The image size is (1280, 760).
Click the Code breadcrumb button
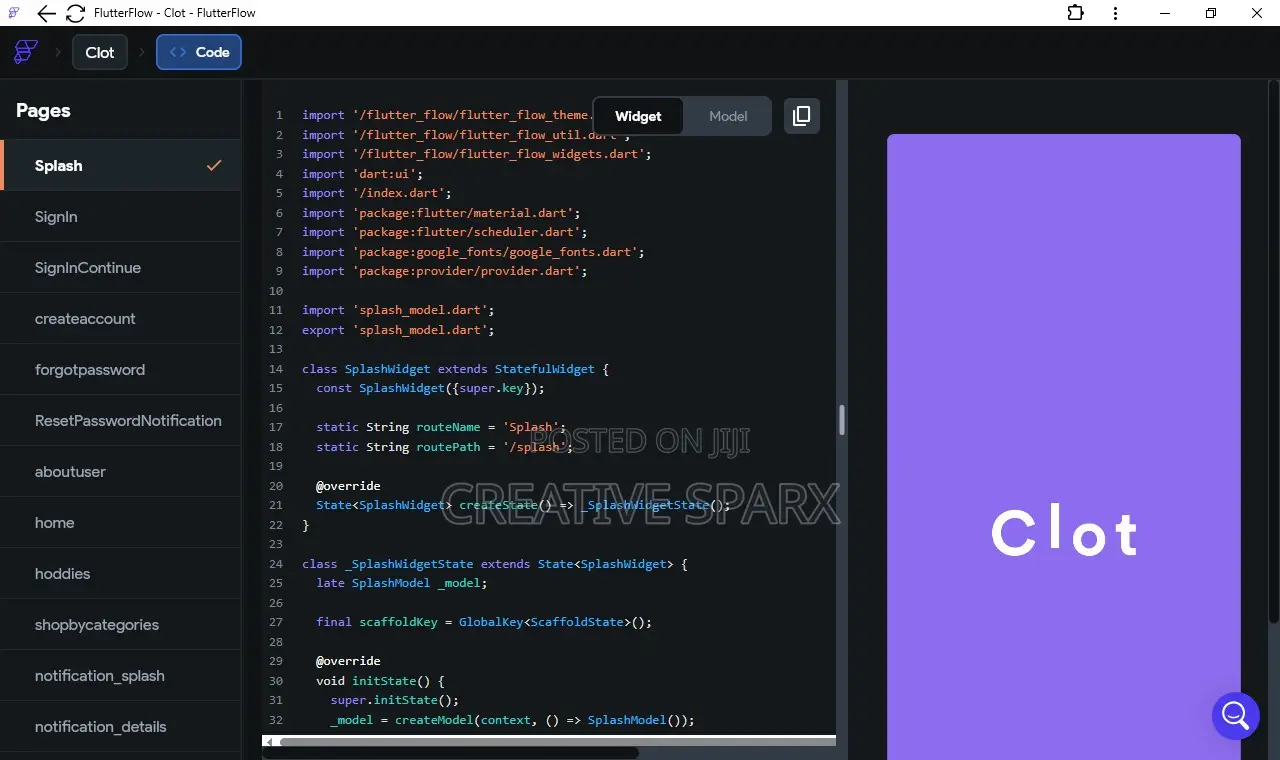[199, 52]
